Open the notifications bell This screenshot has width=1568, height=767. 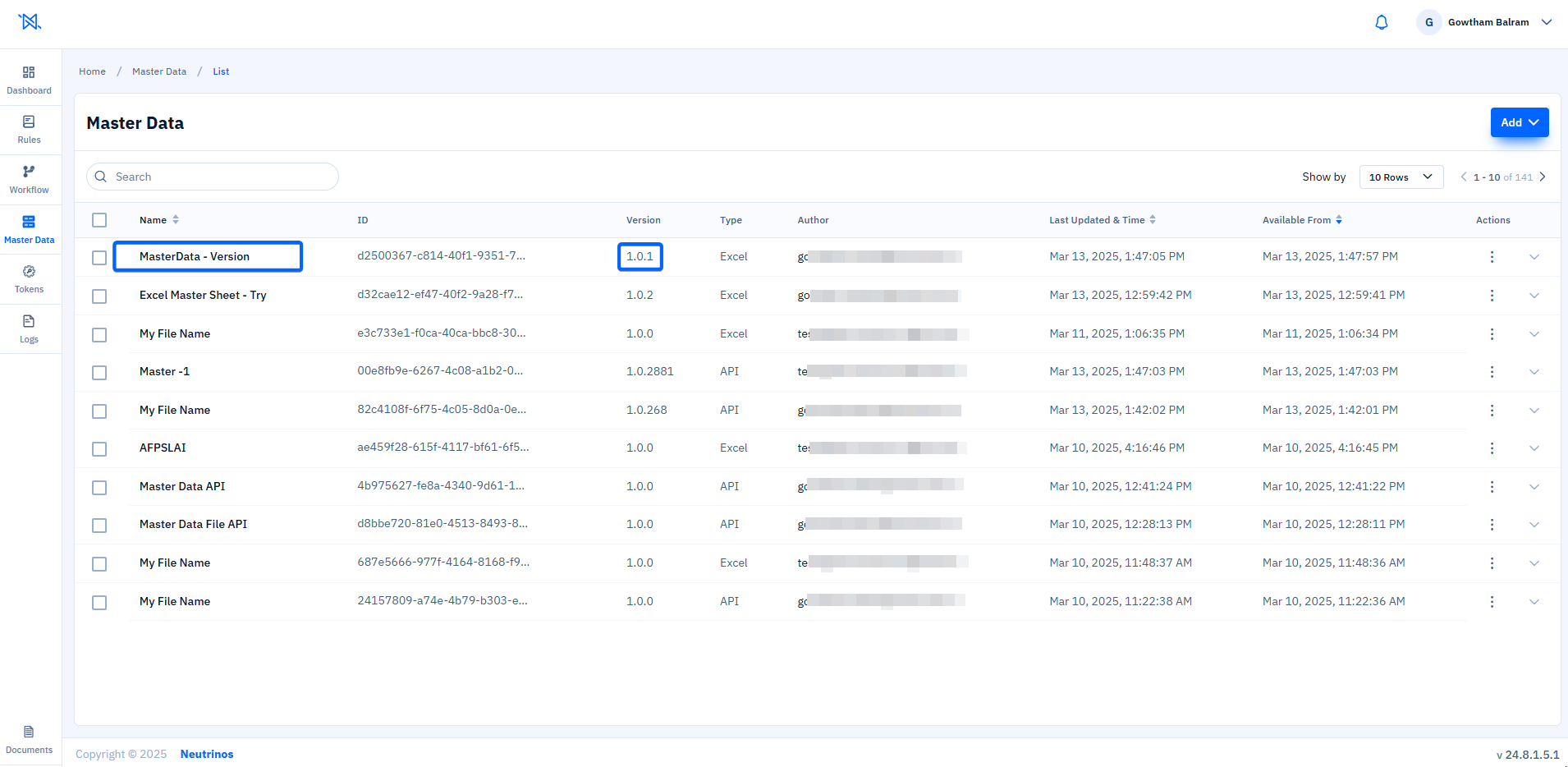coord(1382,22)
